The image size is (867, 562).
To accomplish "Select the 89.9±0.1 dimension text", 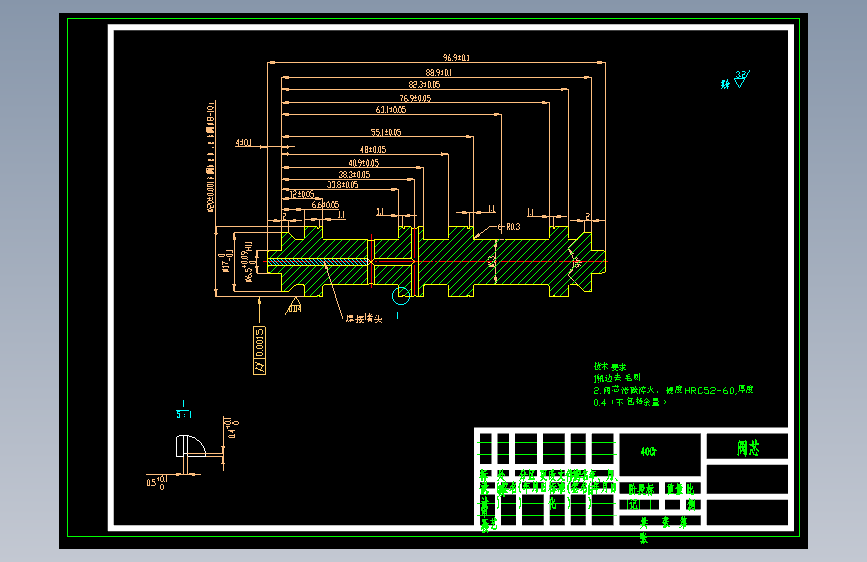I will click(x=438, y=72).
